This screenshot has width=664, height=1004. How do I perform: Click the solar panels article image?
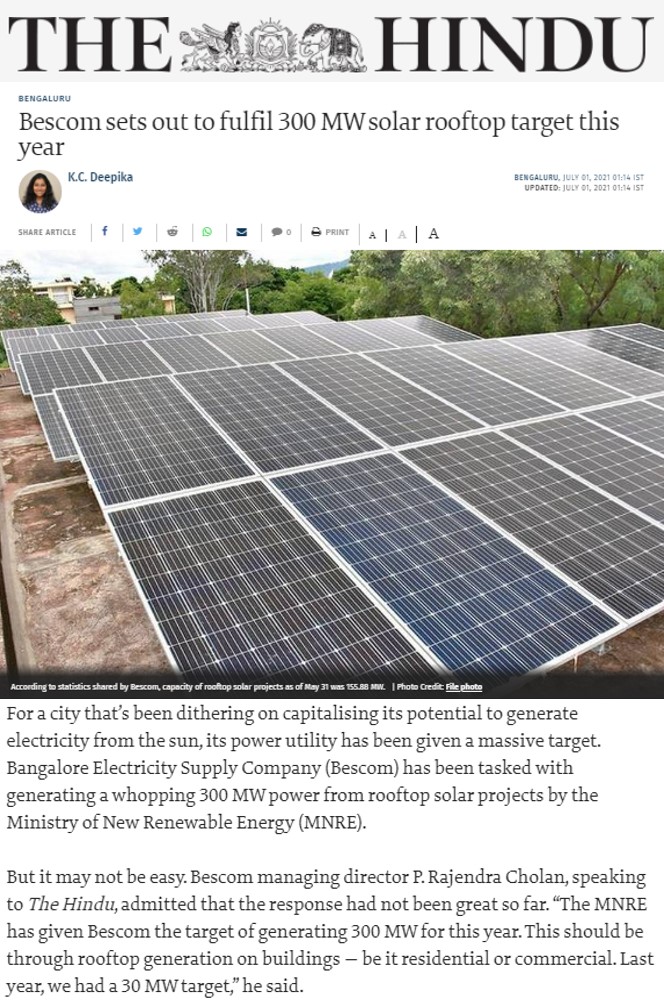[332, 462]
